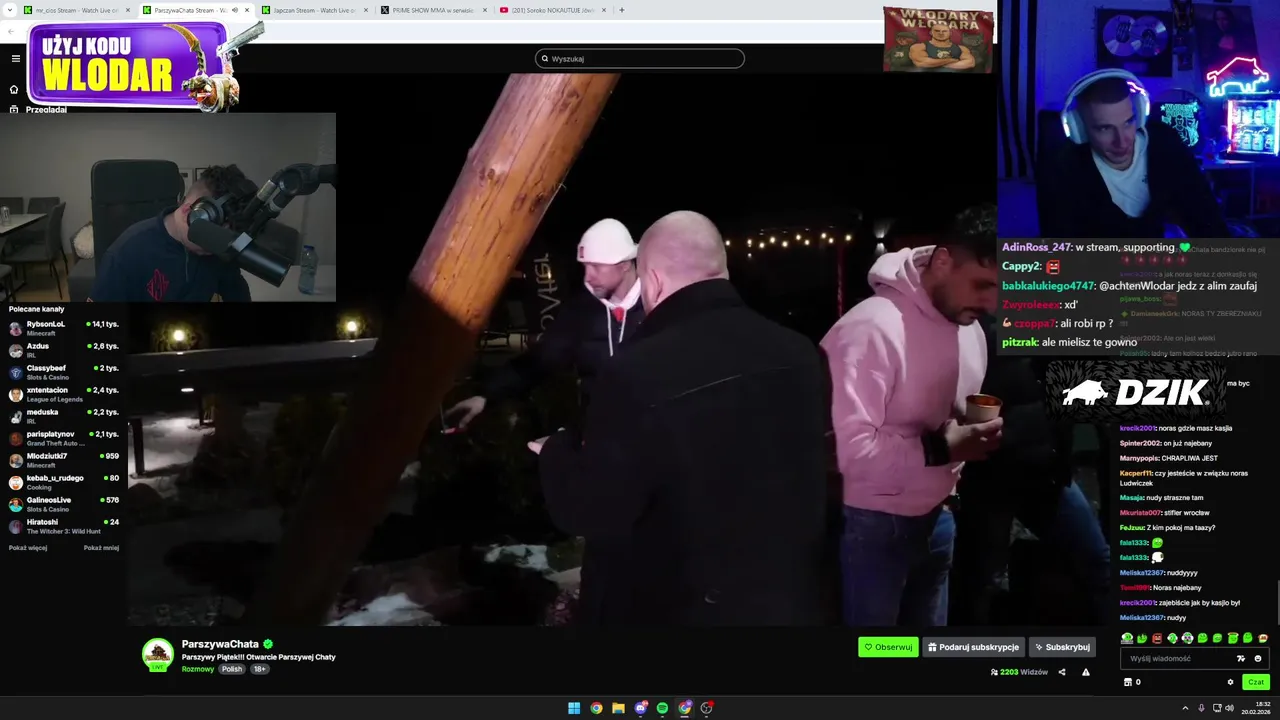Close the Japczan Stream tab
Screen dimensions: 1280x720
click(x=365, y=10)
